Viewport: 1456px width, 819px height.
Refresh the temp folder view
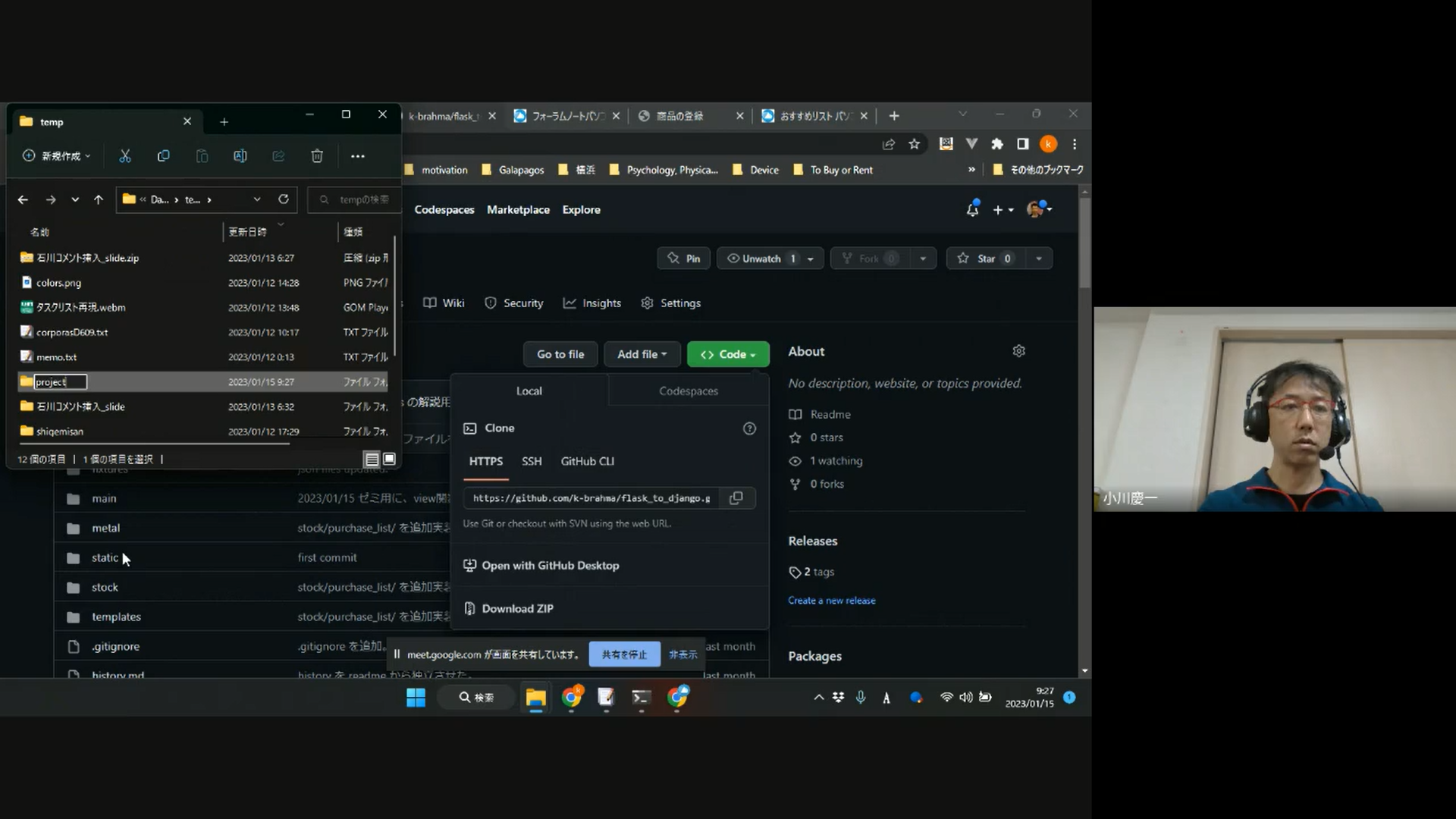tap(284, 199)
